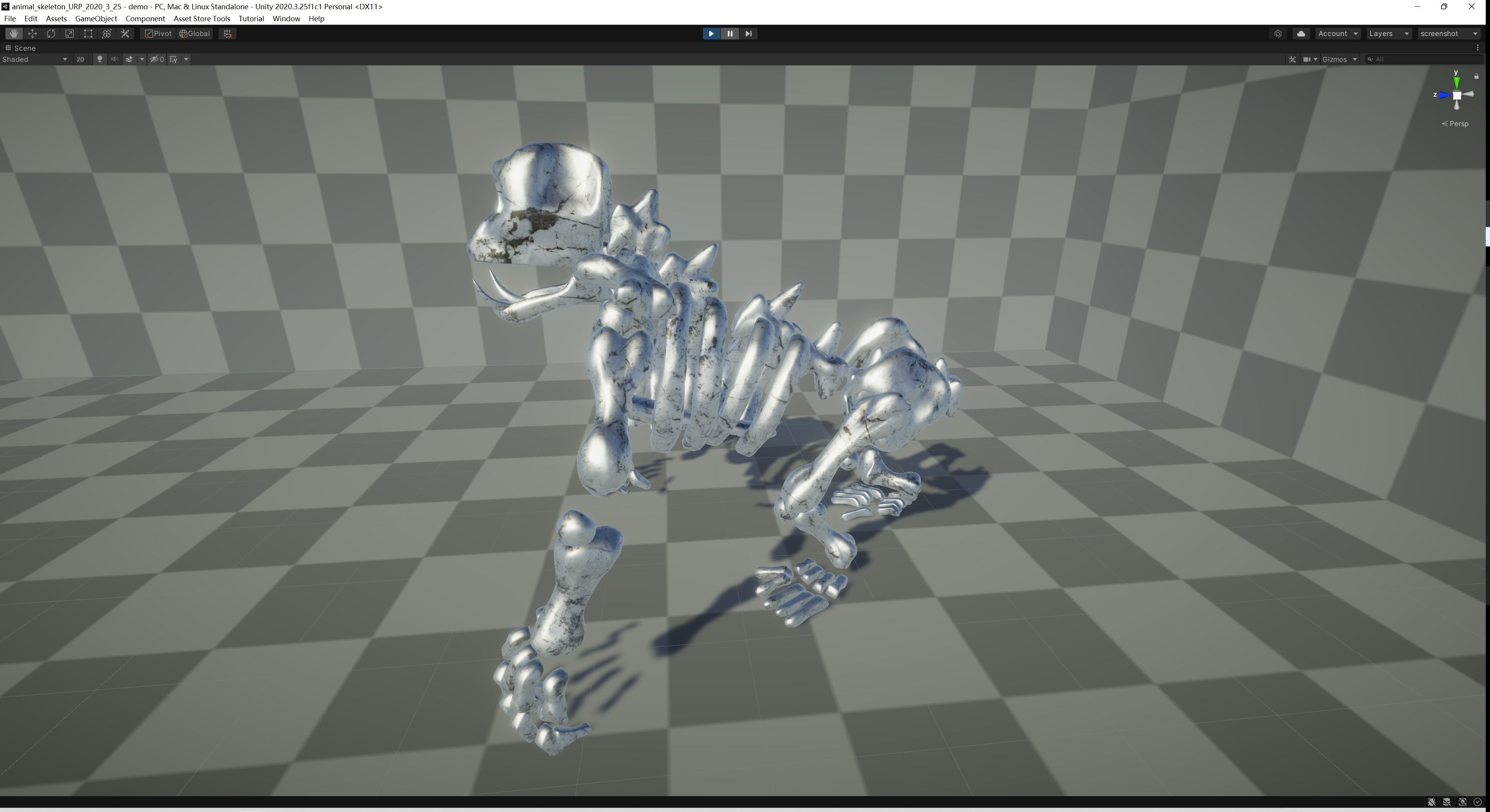Switch Persp projection label
The image size is (1490, 812).
pyautogui.click(x=1455, y=124)
